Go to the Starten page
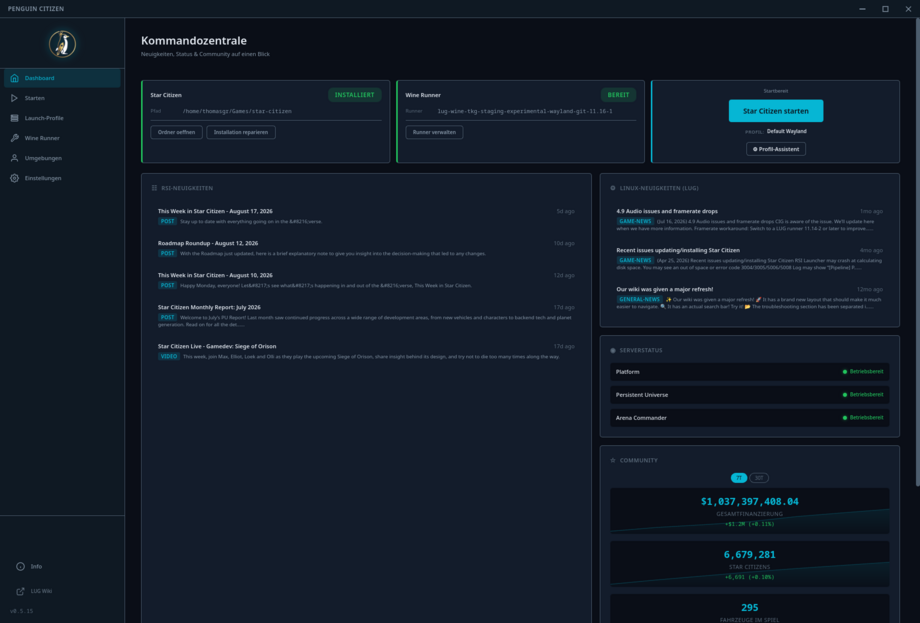920x623 pixels. [62, 98]
